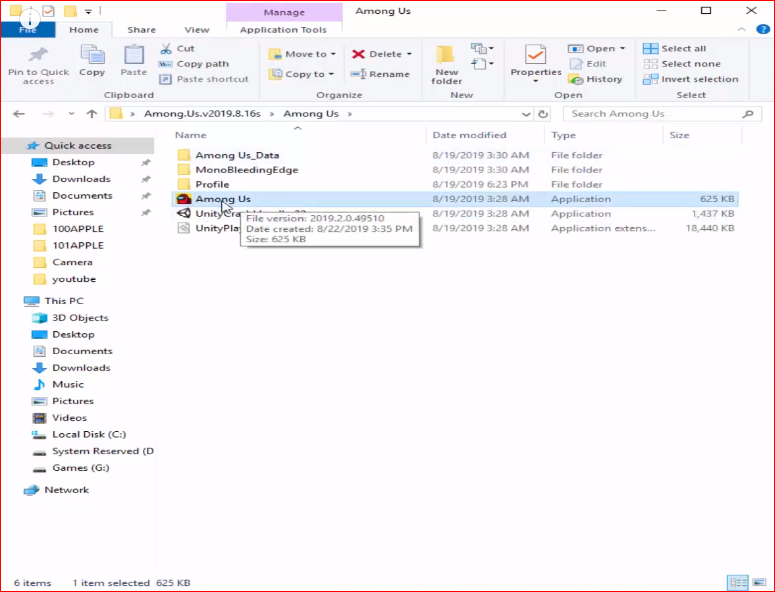Open Music under This PC
The image size is (775, 592).
68,384
